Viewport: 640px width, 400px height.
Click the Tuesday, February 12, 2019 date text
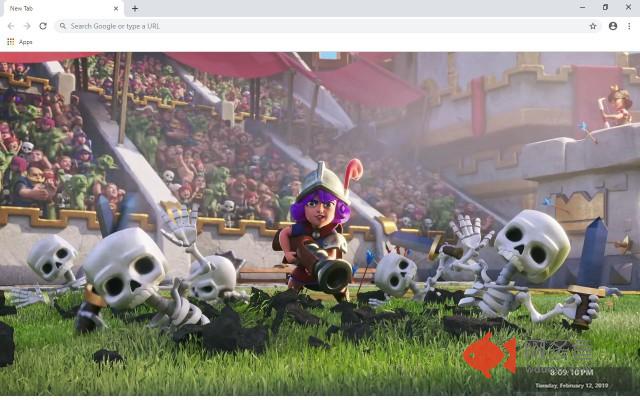pyautogui.click(x=571, y=386)
